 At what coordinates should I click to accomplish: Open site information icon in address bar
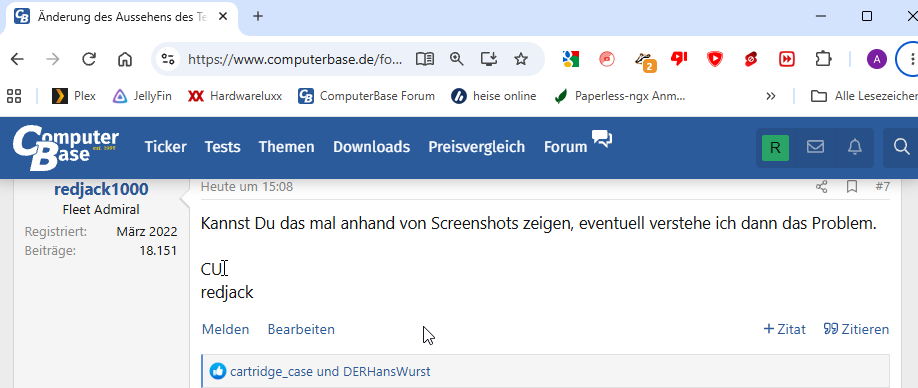(x=169, y=59)
